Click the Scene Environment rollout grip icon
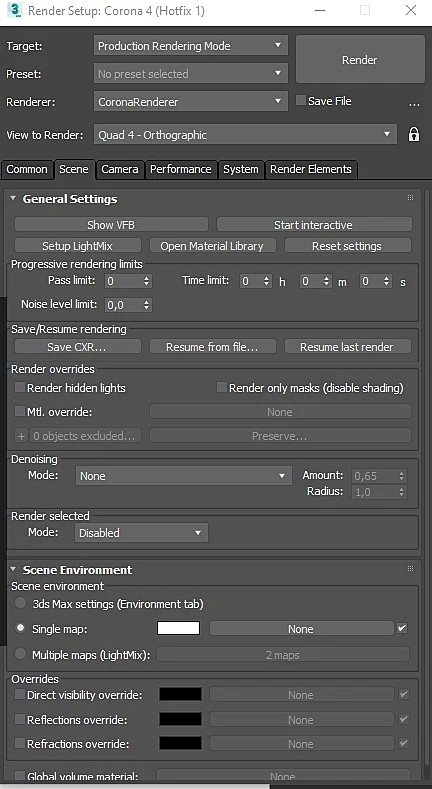This screenshot has width=432, height=789. tap(410, 569)
